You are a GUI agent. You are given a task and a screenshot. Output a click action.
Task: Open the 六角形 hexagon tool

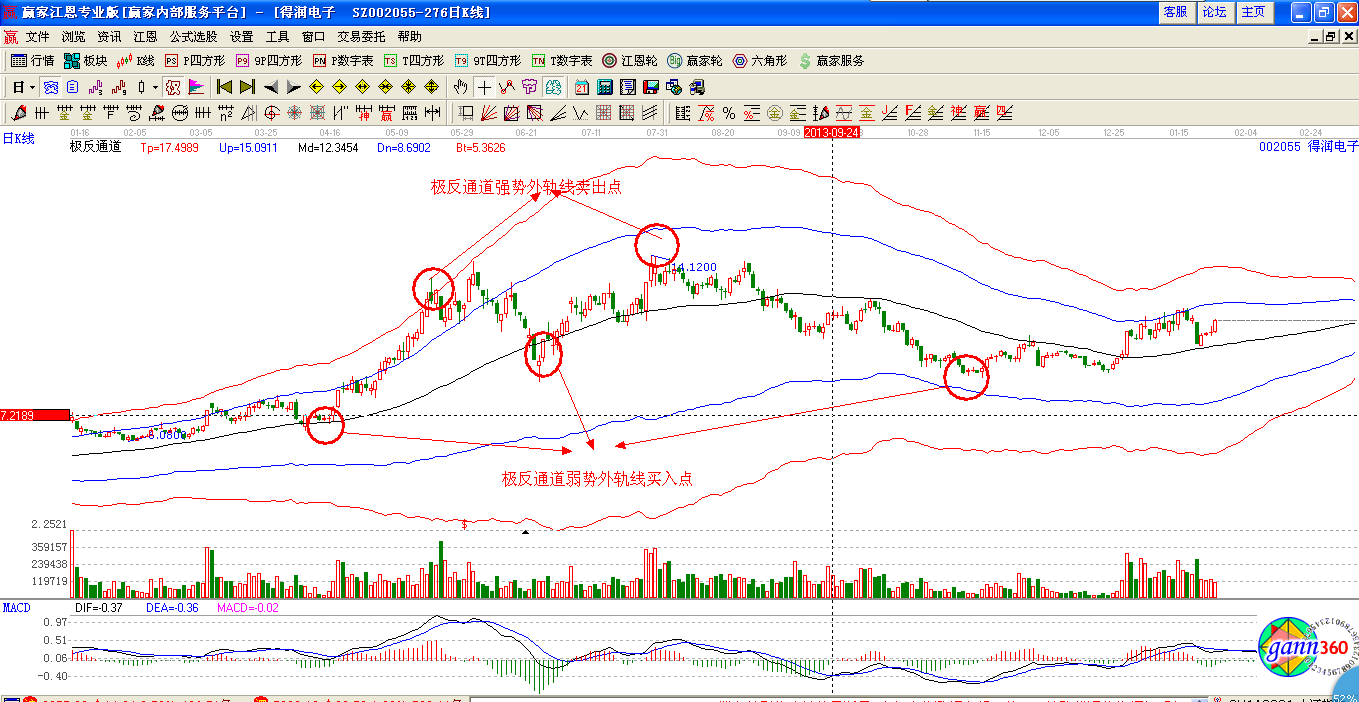(x=760, y=61)
